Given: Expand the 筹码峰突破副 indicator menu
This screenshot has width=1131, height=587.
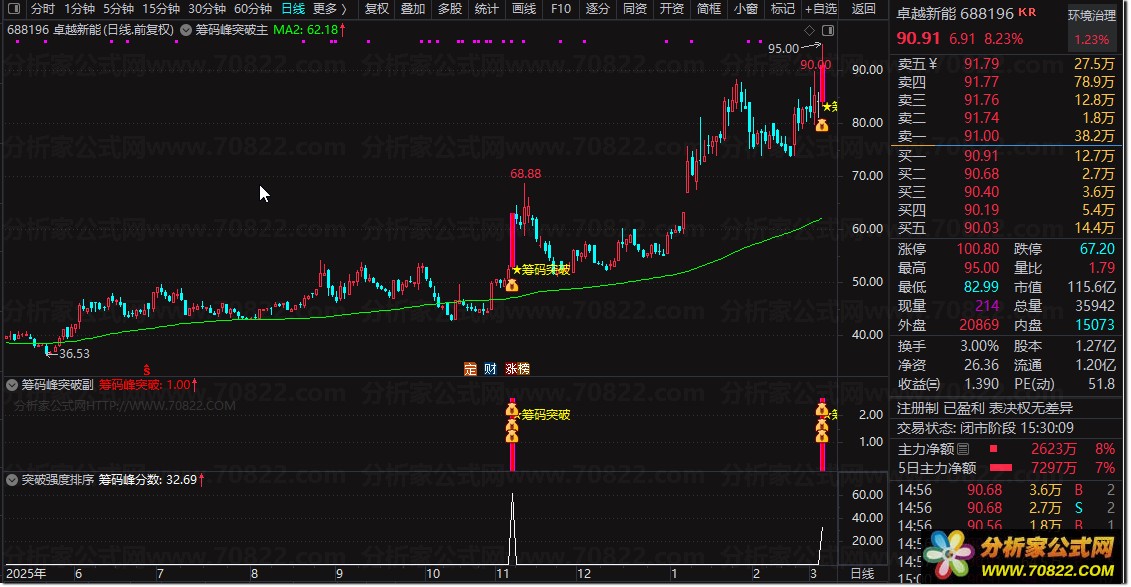Looking at the screenshot, I should 12,385.
